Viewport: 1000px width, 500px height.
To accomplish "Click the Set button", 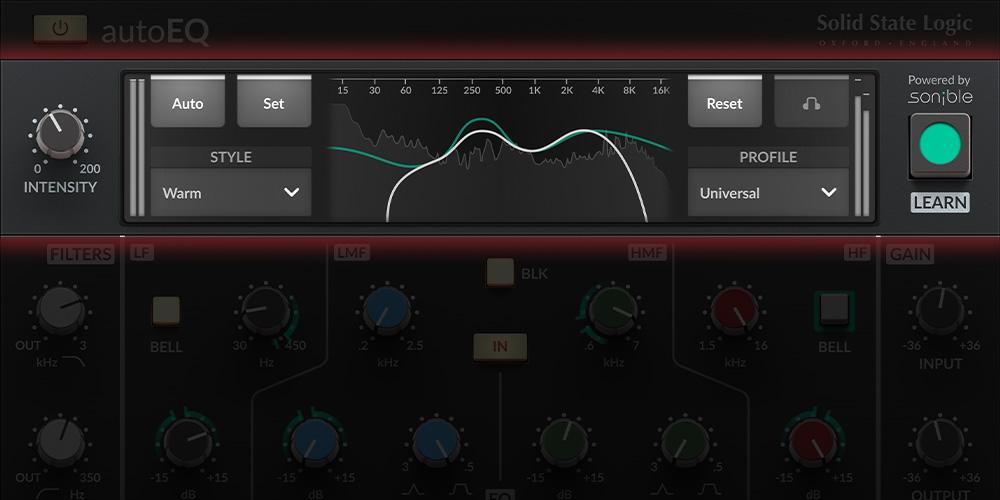I will [273, 103].
